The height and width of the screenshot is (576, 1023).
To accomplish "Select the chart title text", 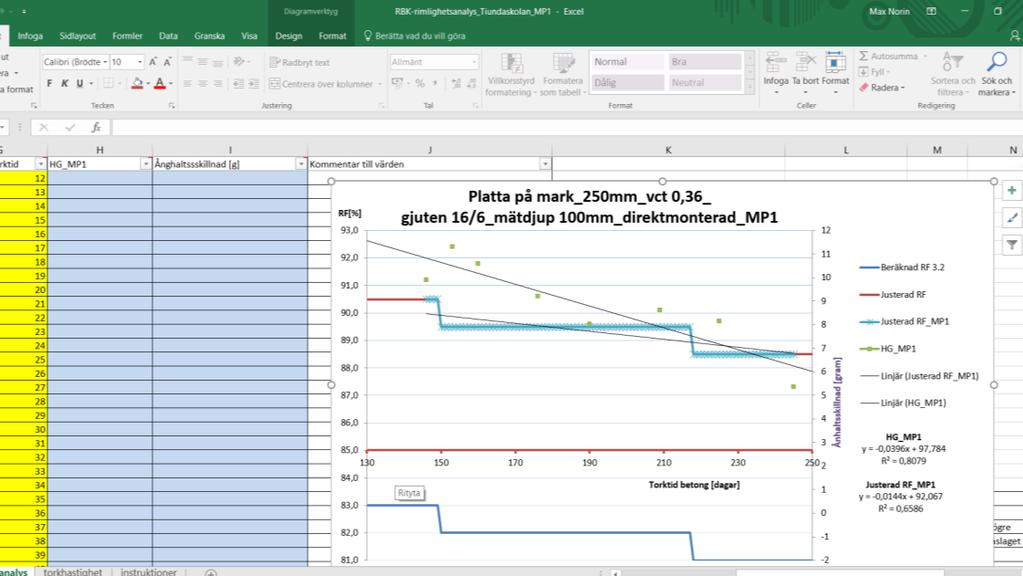I will (x=589, y=207).
